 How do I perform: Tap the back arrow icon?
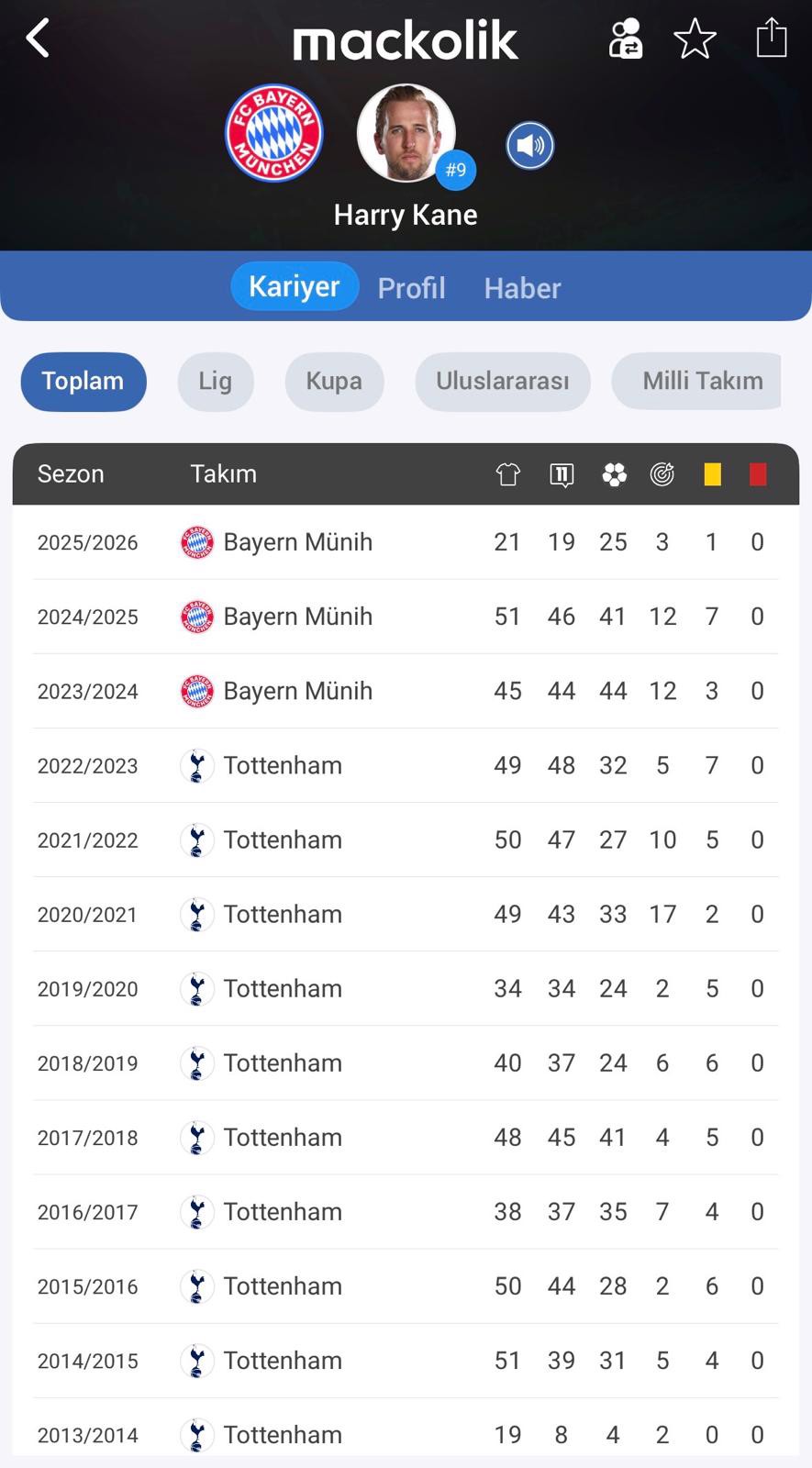tap(38, 39)
